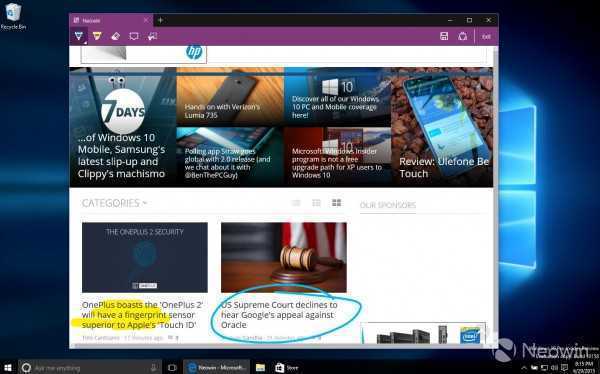Select the yellow Highlighter tool
The width and height of the screenshot is (600, 374).
tap(97, 36)
